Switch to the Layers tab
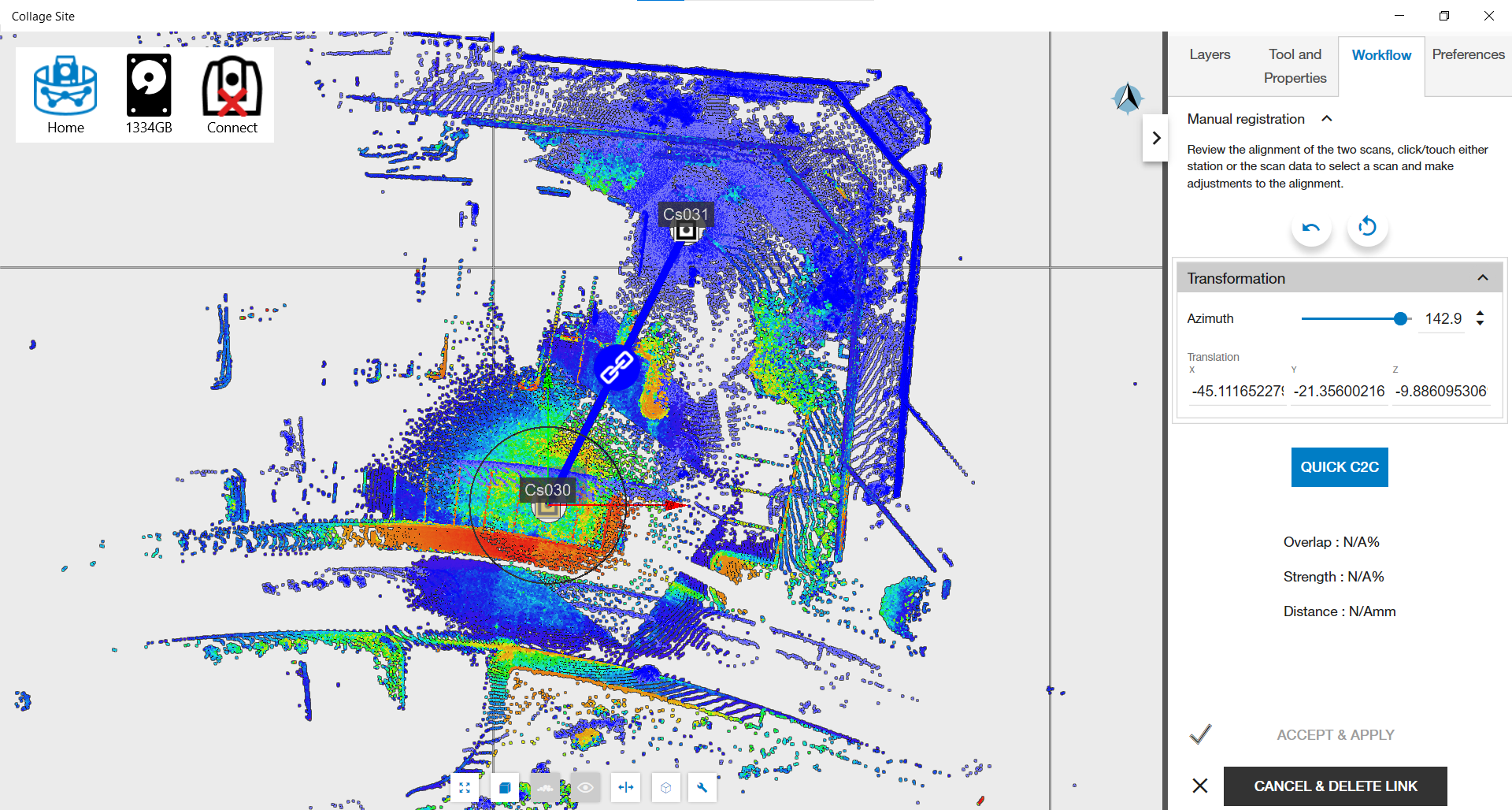The height and width of the screenshot is (810, 1512). (1210, 54)
